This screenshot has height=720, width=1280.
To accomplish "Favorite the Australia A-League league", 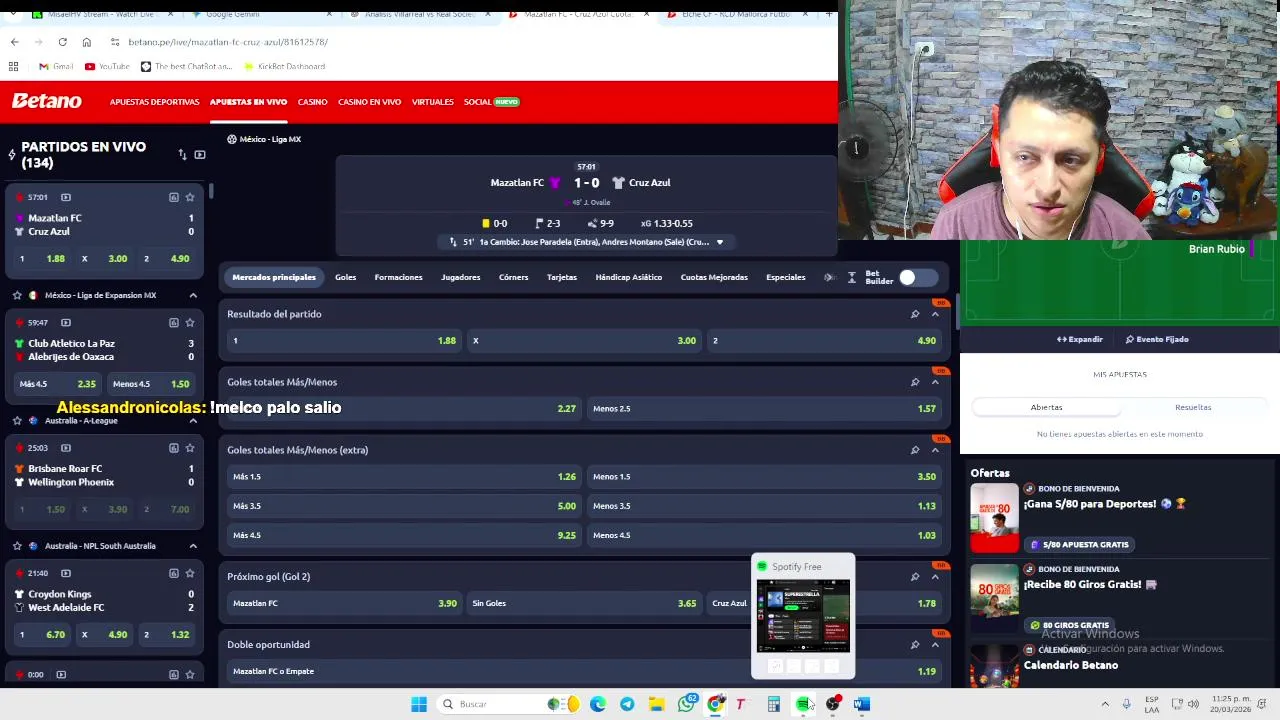I will point(17,421).
